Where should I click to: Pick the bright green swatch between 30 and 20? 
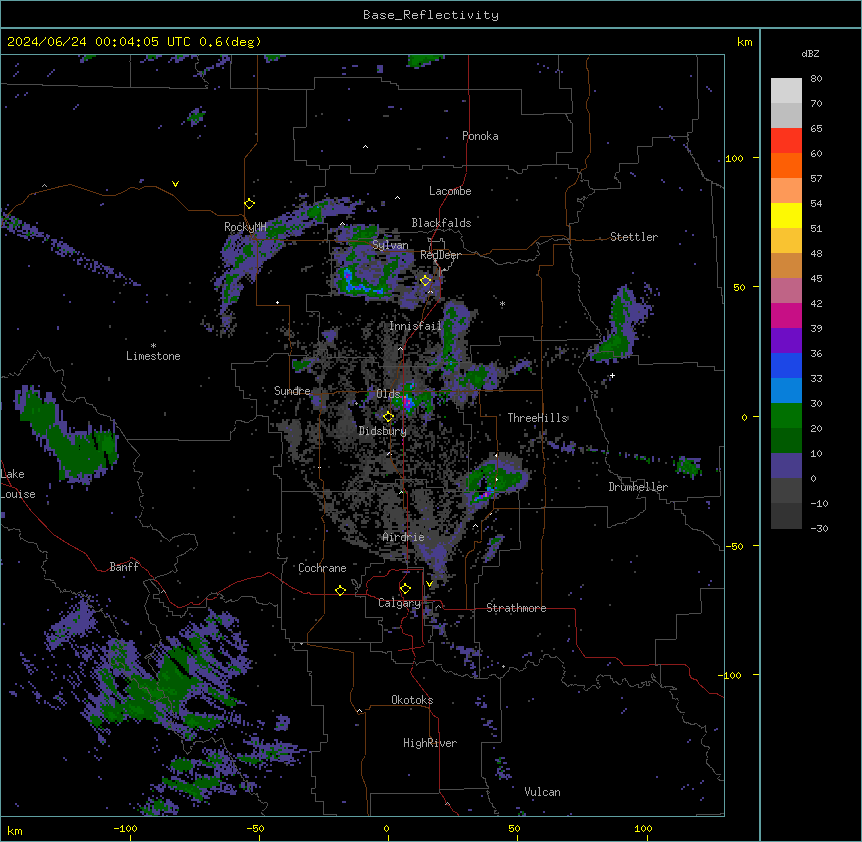tap(786, 416)
